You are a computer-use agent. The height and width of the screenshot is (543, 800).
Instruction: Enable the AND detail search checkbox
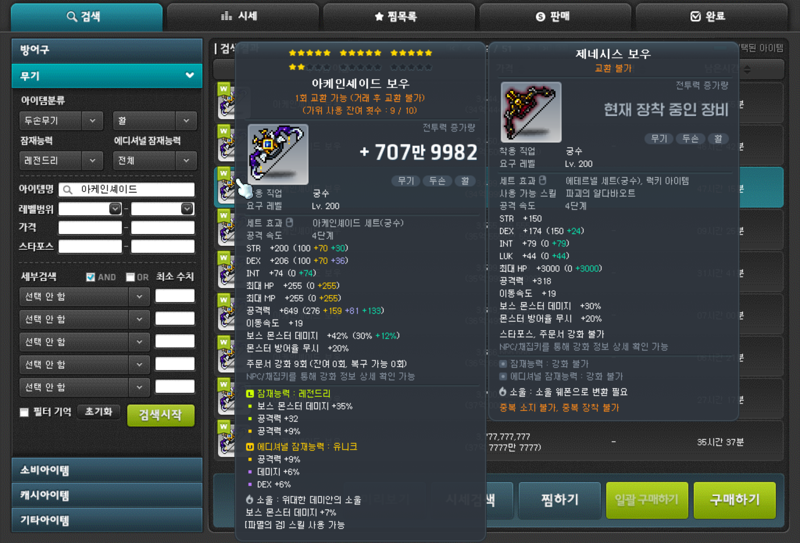point(90,277)
